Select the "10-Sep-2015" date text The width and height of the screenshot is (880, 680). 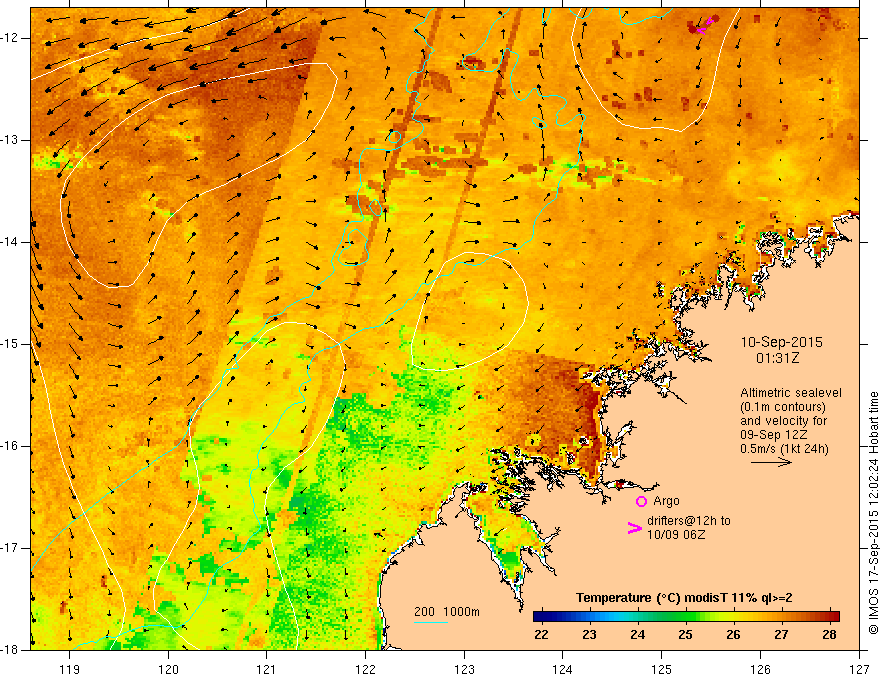[781, 342]
